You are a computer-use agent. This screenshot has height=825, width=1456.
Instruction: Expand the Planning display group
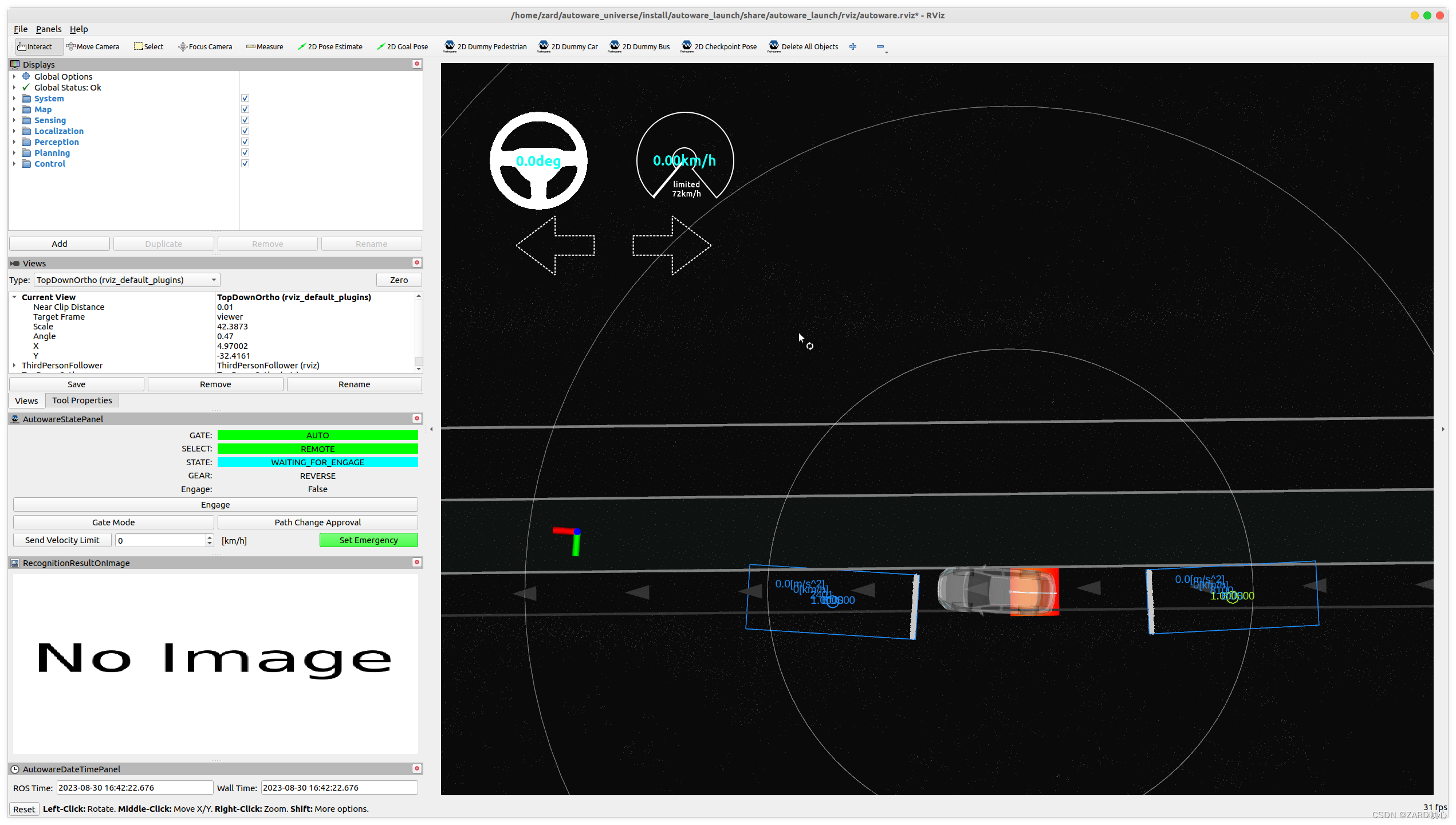click(14, 153)
